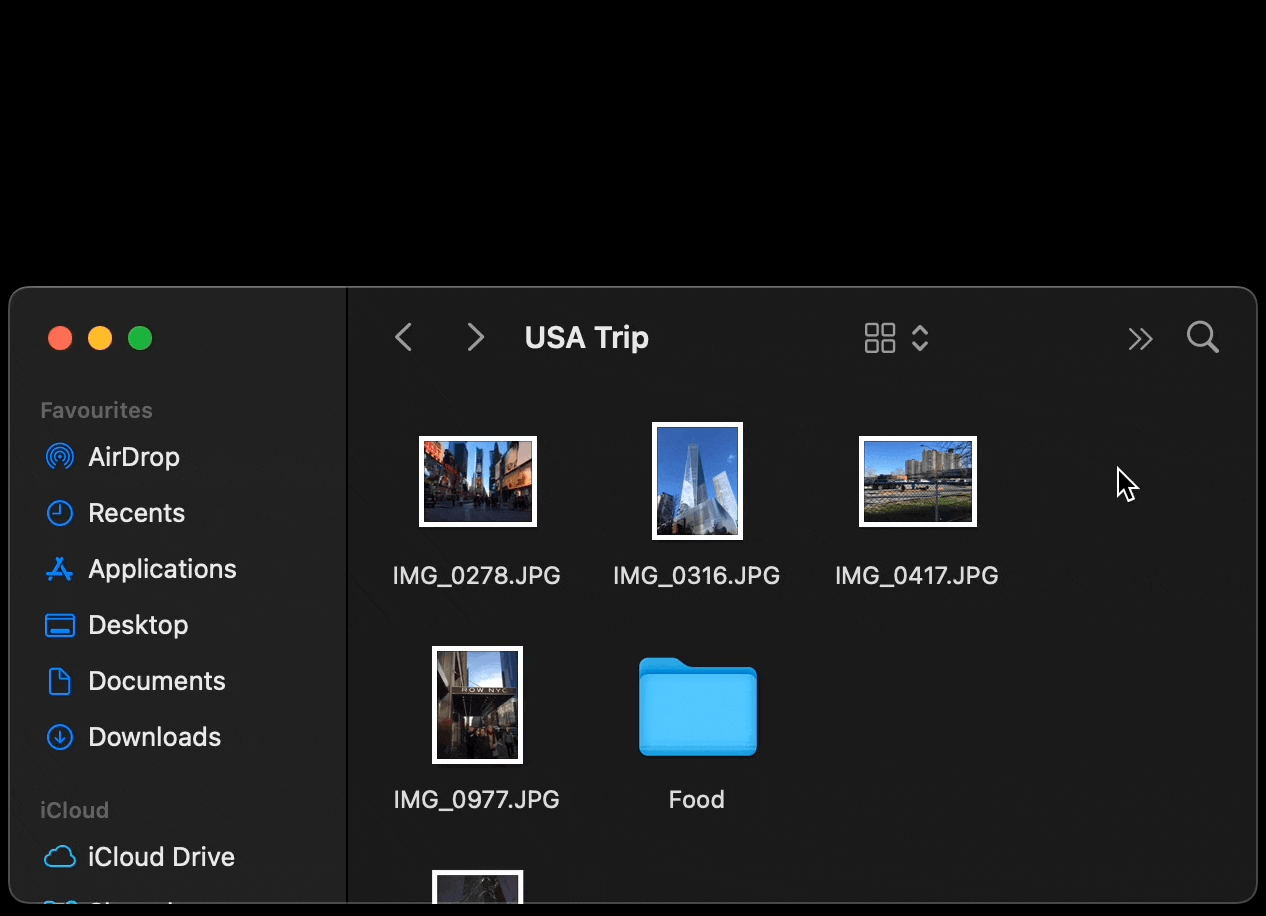
Task: Switch view using the icon grid button
Action: point(880,338)
